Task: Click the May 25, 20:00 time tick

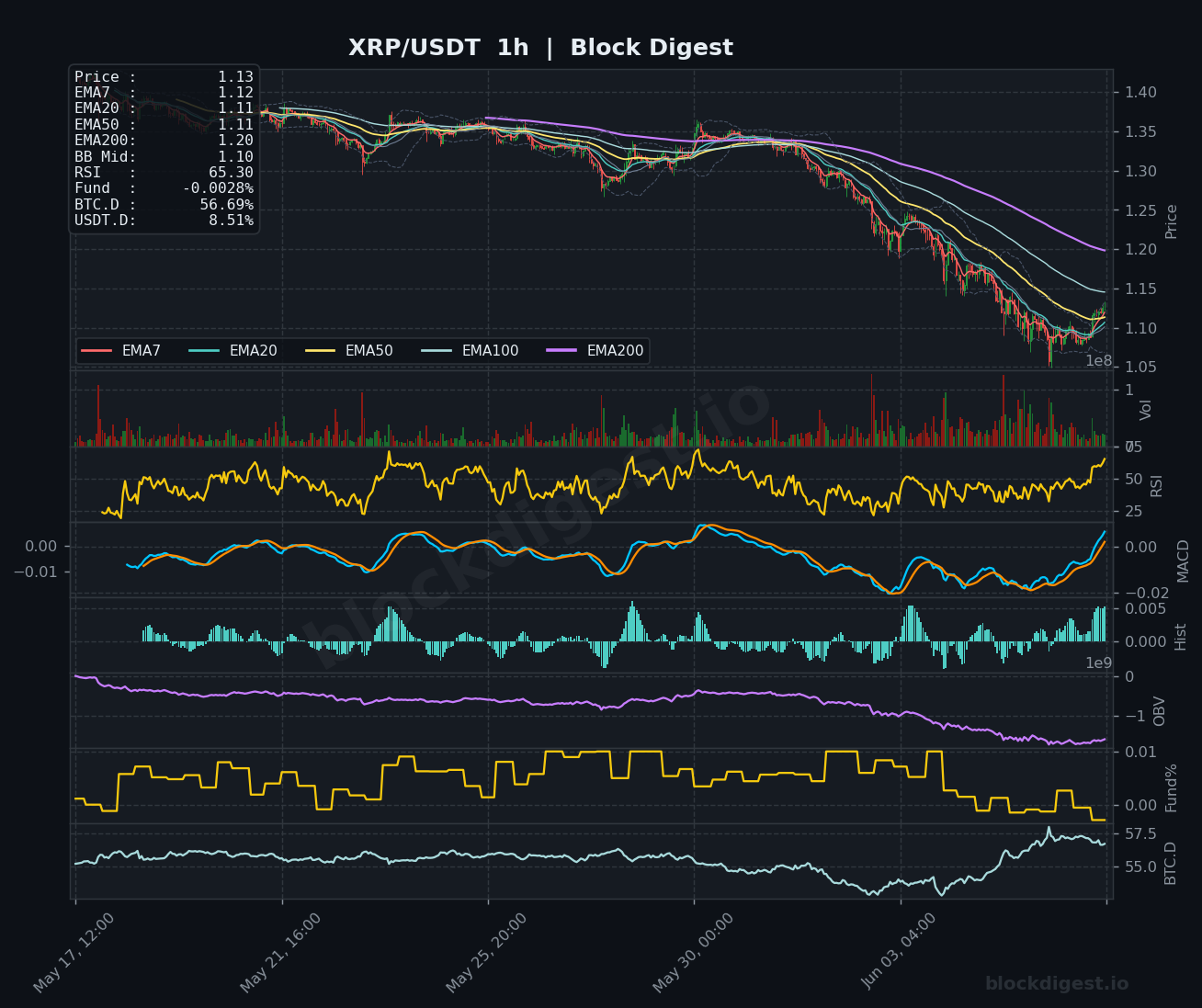Action: point(487,952)
